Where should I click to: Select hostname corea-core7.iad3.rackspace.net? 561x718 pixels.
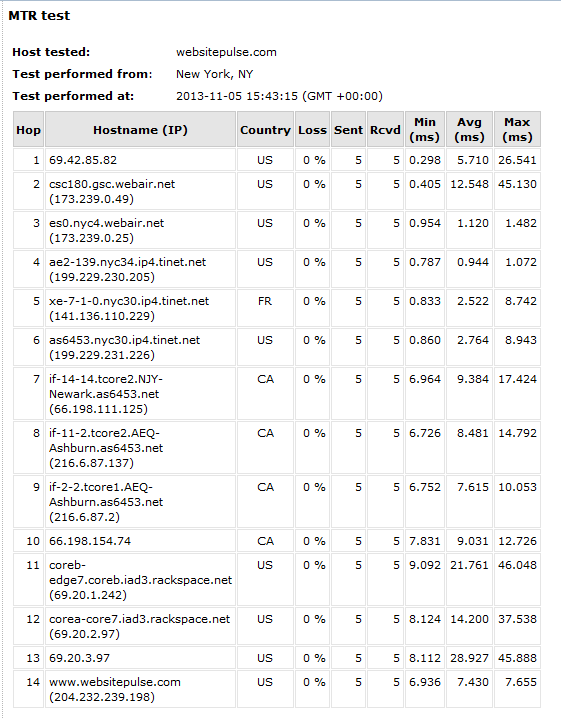(140, 619)
